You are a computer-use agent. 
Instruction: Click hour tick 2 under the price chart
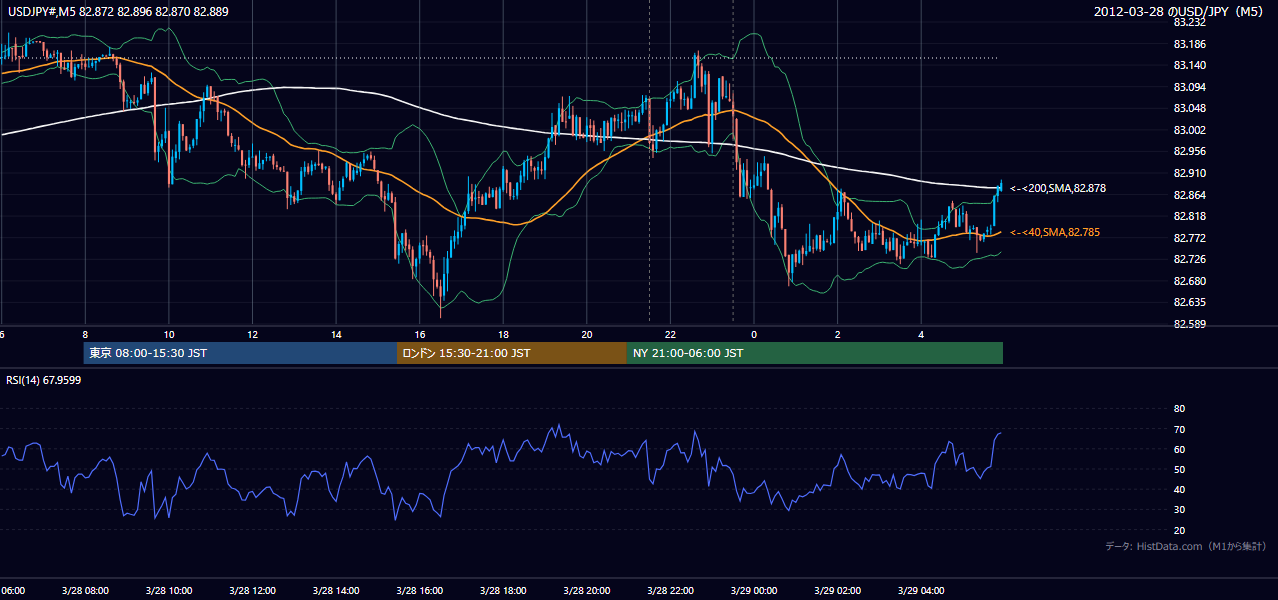tap(837, 334)
